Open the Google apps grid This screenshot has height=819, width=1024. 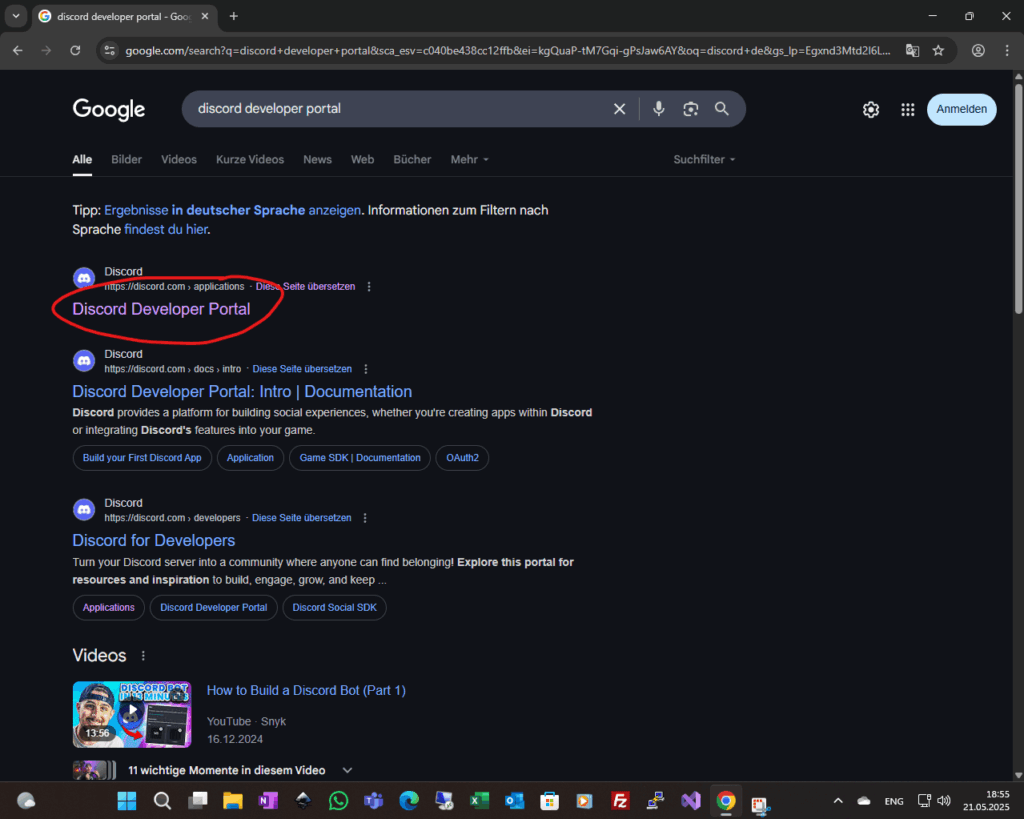click(x=907, y=110)
